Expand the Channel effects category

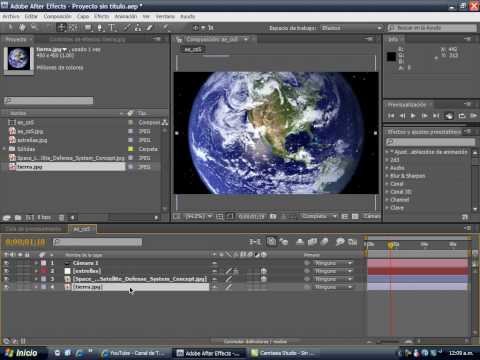[x=387, y=200]
